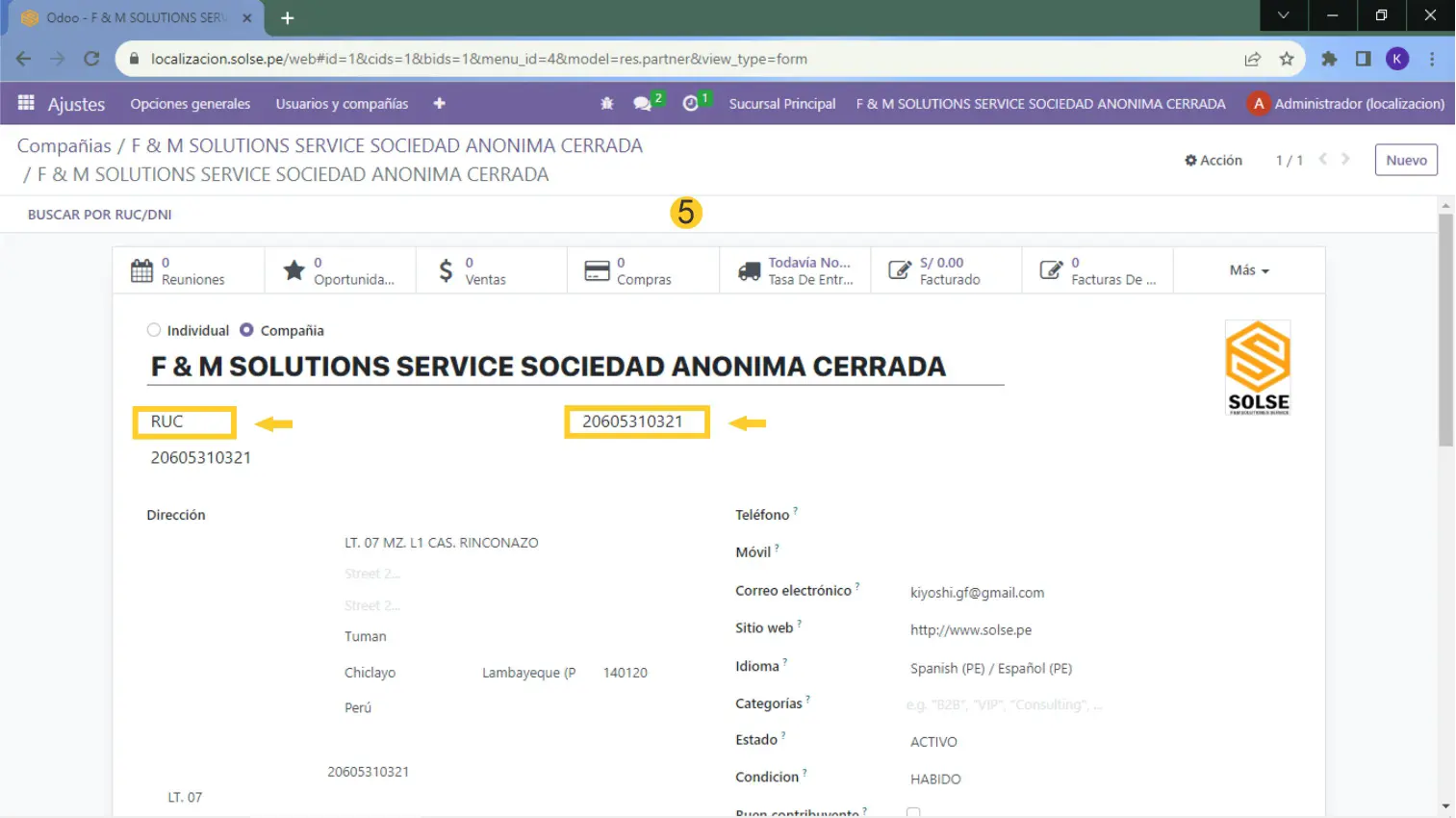The height and width of the screenshot is (818, 1456).
Task: Click the Compañías breadcrumb link
Action: (x=64, y=145)
